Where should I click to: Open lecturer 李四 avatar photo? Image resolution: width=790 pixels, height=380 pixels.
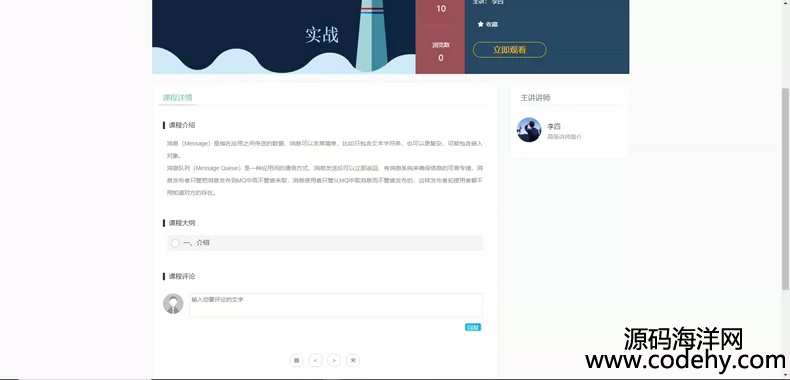click(529, 130)
